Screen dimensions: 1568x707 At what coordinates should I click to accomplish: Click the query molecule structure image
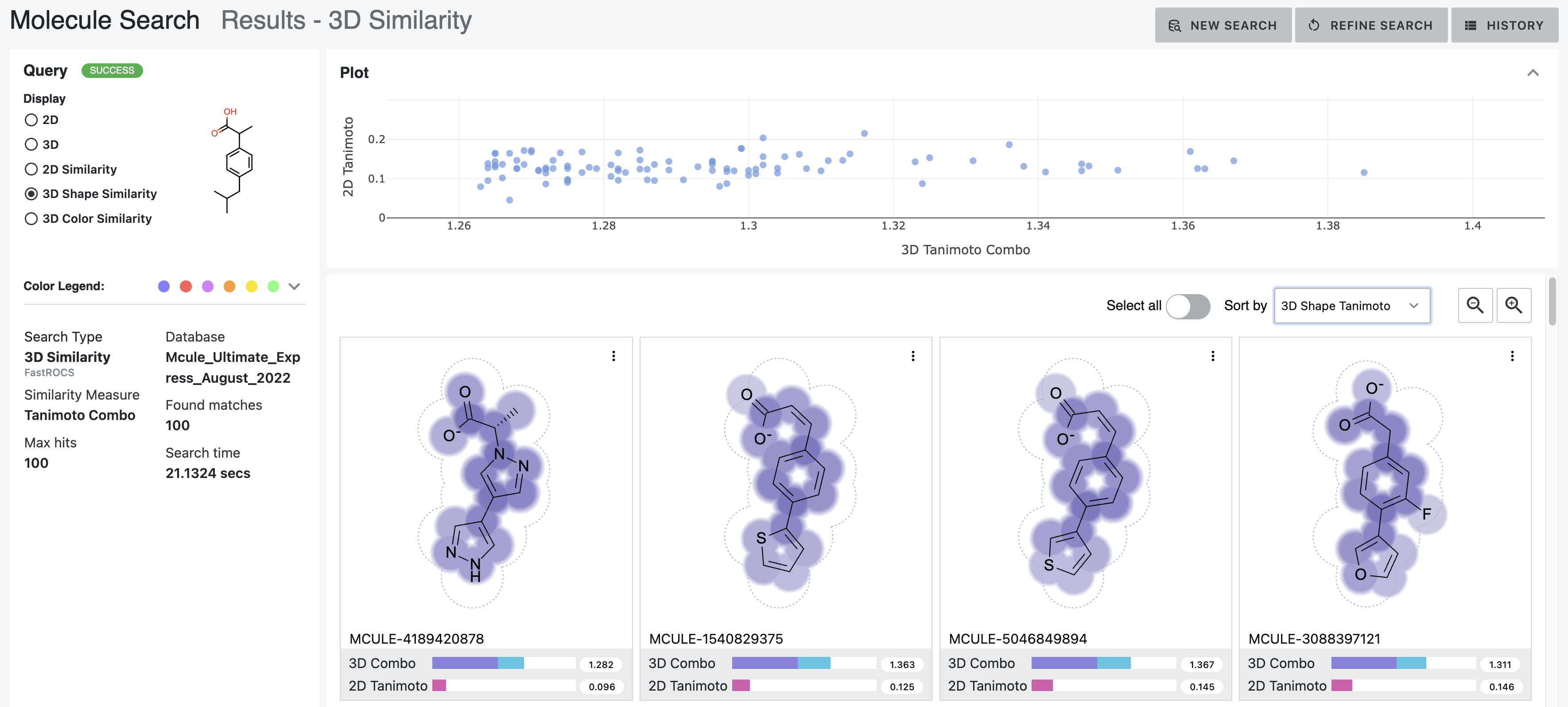point(233,160)
